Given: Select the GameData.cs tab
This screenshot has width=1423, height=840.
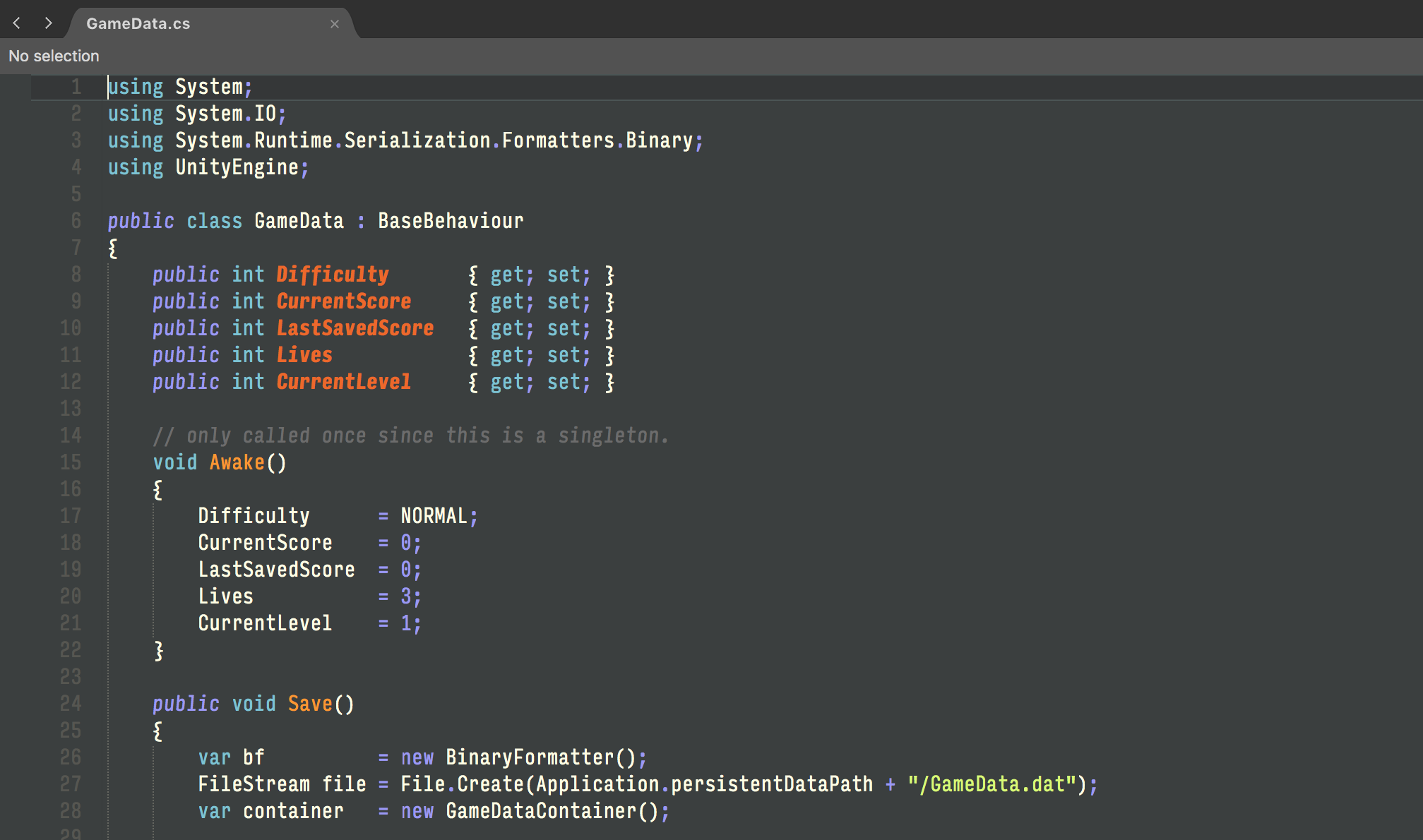Looking at the screenshot, I should (138, 24).
